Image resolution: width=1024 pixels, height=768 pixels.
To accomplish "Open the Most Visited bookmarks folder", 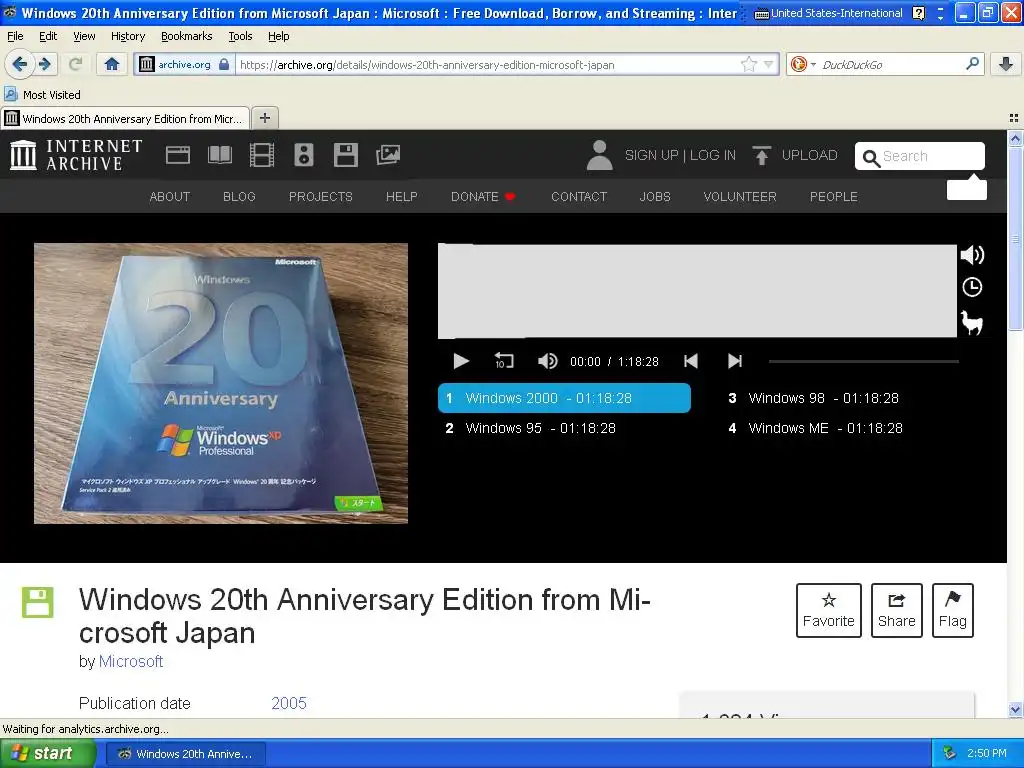I will 42,95.
